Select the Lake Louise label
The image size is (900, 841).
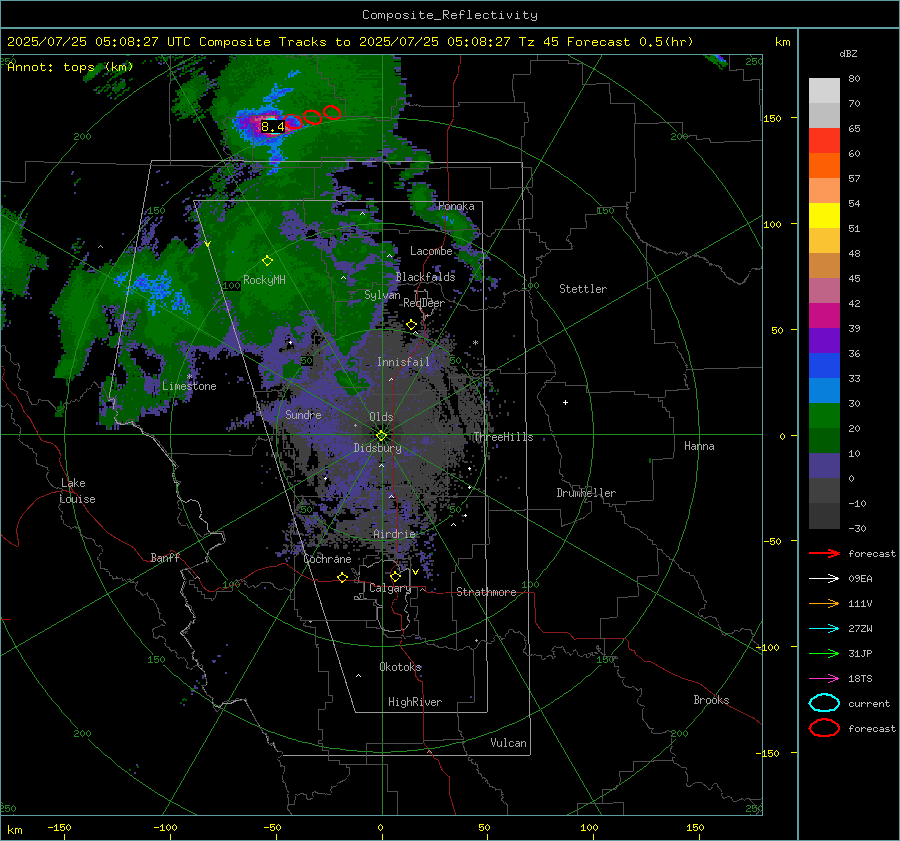click(x=77, y=491)
